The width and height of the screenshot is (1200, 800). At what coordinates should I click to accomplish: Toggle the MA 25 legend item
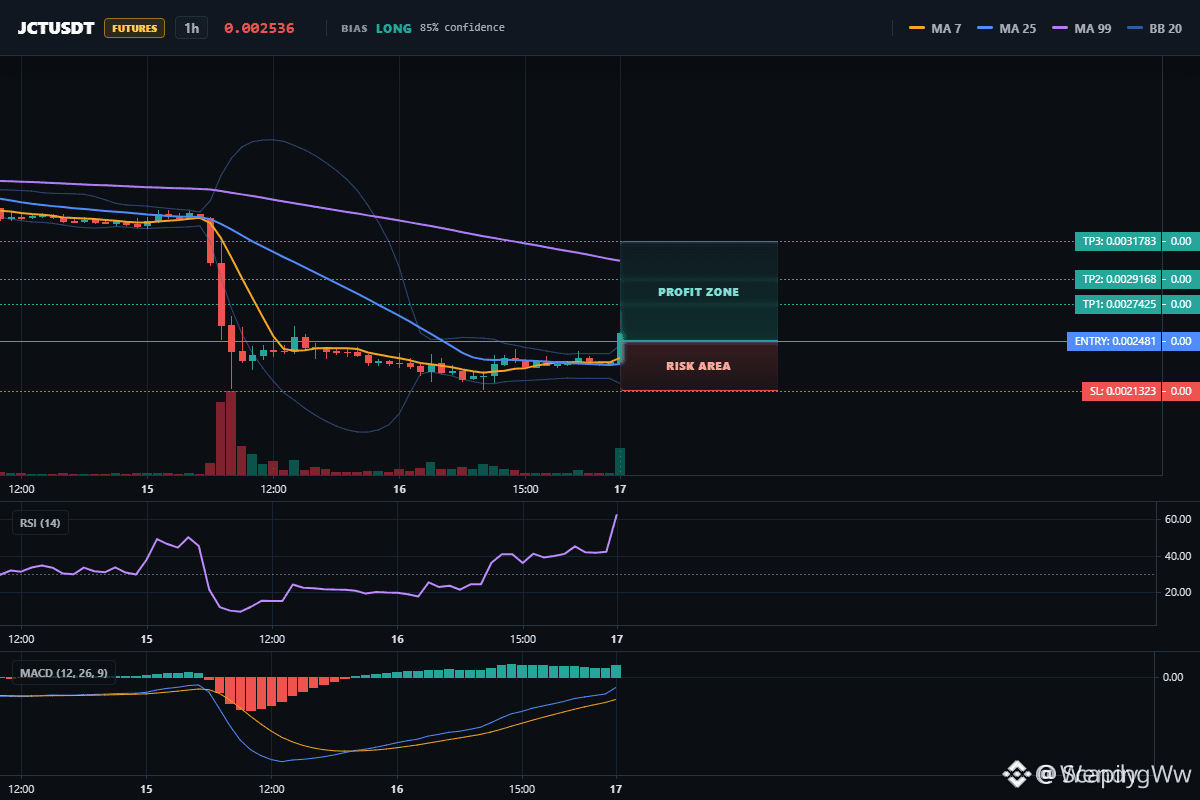(x=1006, y=28)
